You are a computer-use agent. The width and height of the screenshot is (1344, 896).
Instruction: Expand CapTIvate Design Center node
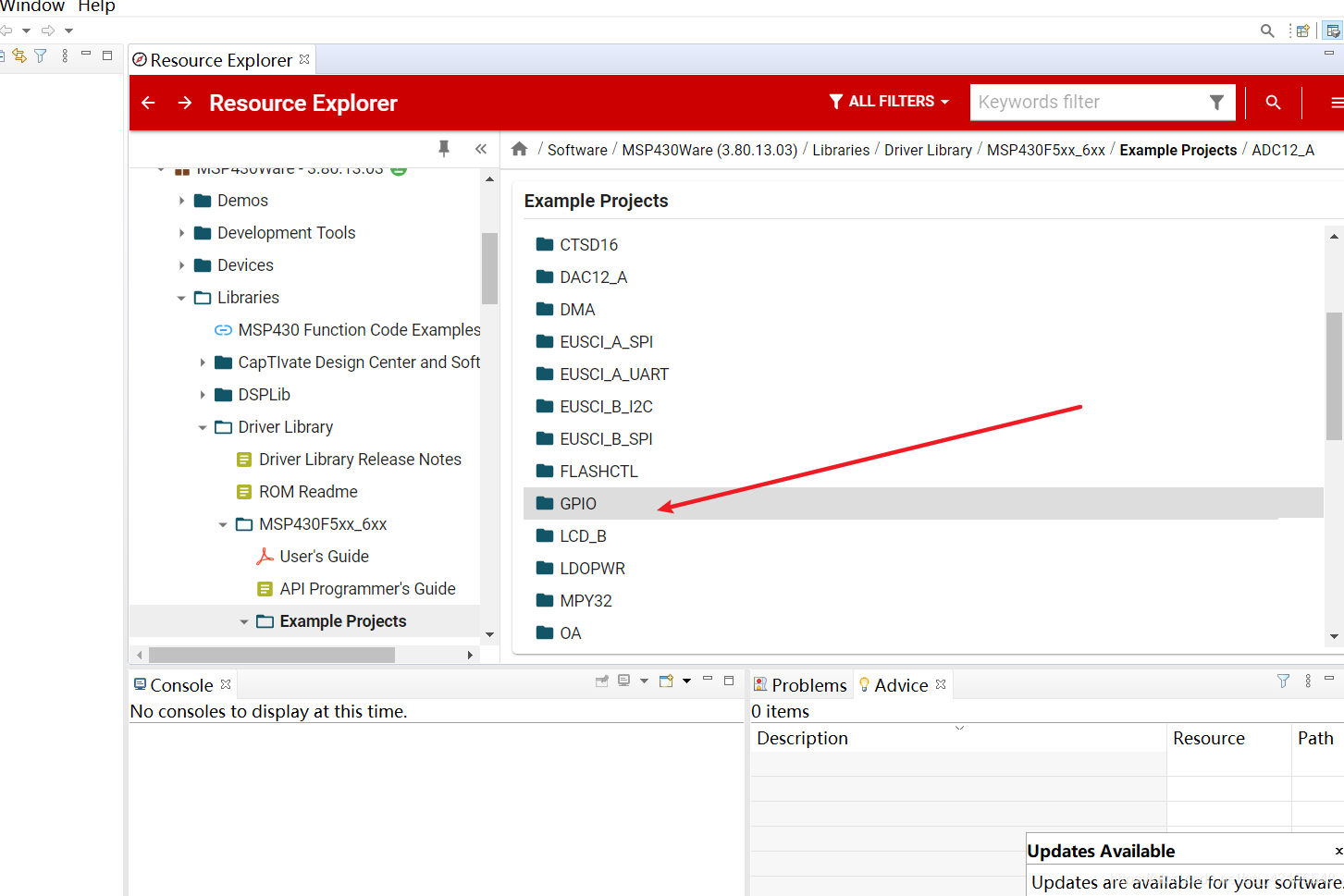[x=203, y=362]
